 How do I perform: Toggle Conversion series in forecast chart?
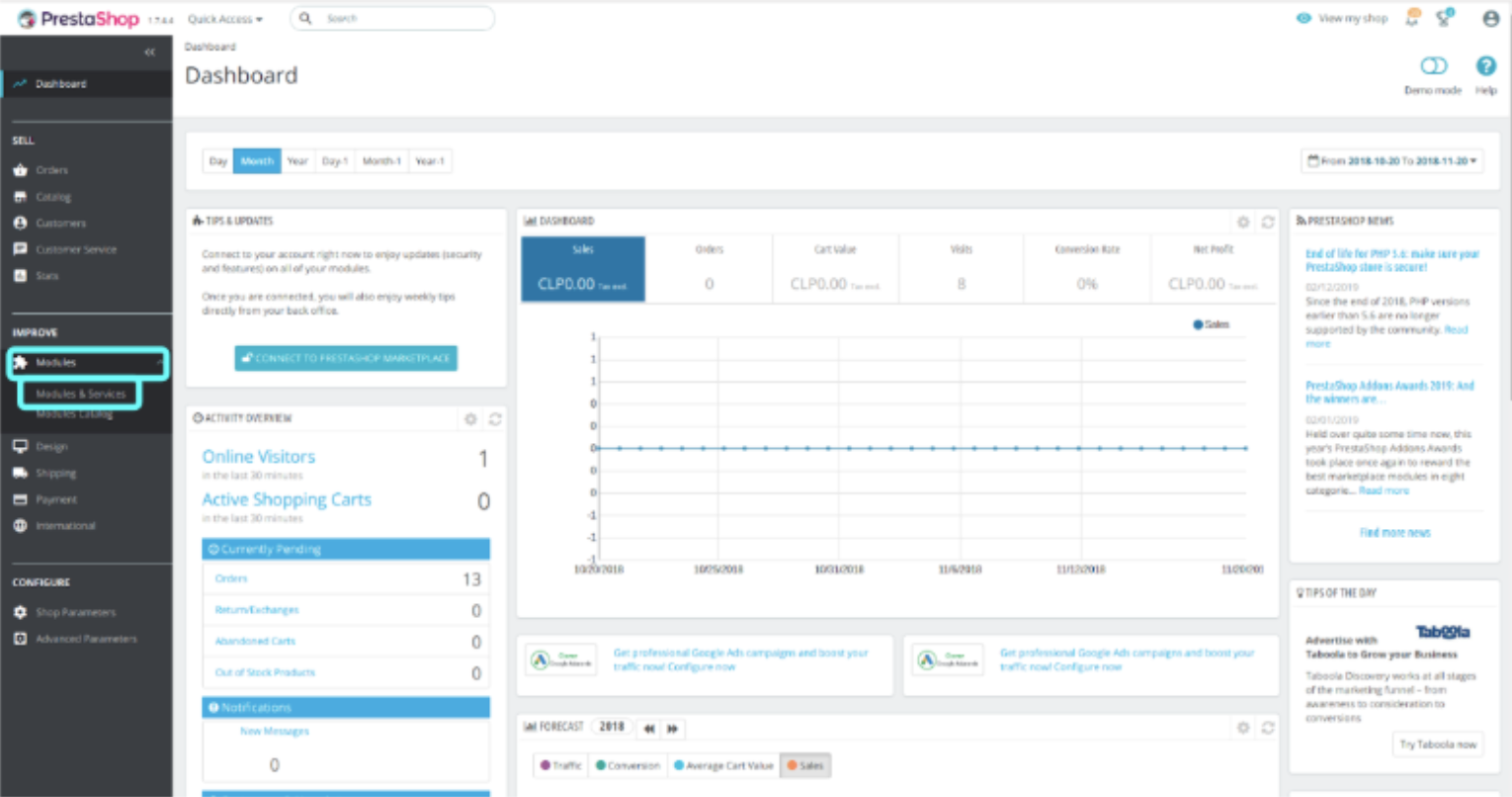point(628,765)
